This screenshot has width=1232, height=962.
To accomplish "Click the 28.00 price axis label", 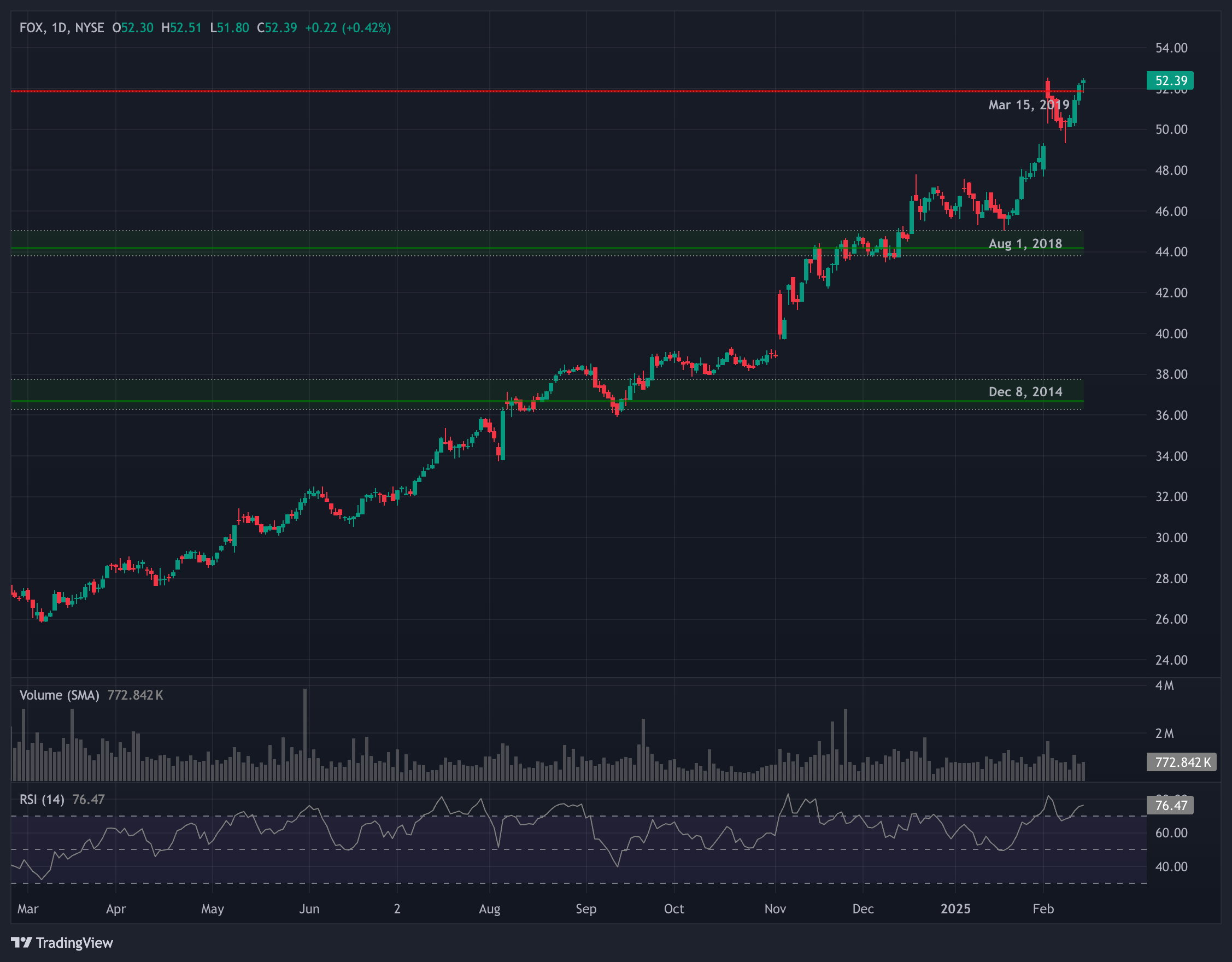I will pos(1171,579).
